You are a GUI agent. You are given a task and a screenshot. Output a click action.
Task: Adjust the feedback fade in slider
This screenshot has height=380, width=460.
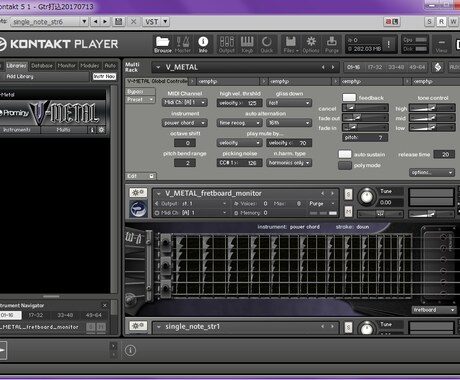[365, 127]
